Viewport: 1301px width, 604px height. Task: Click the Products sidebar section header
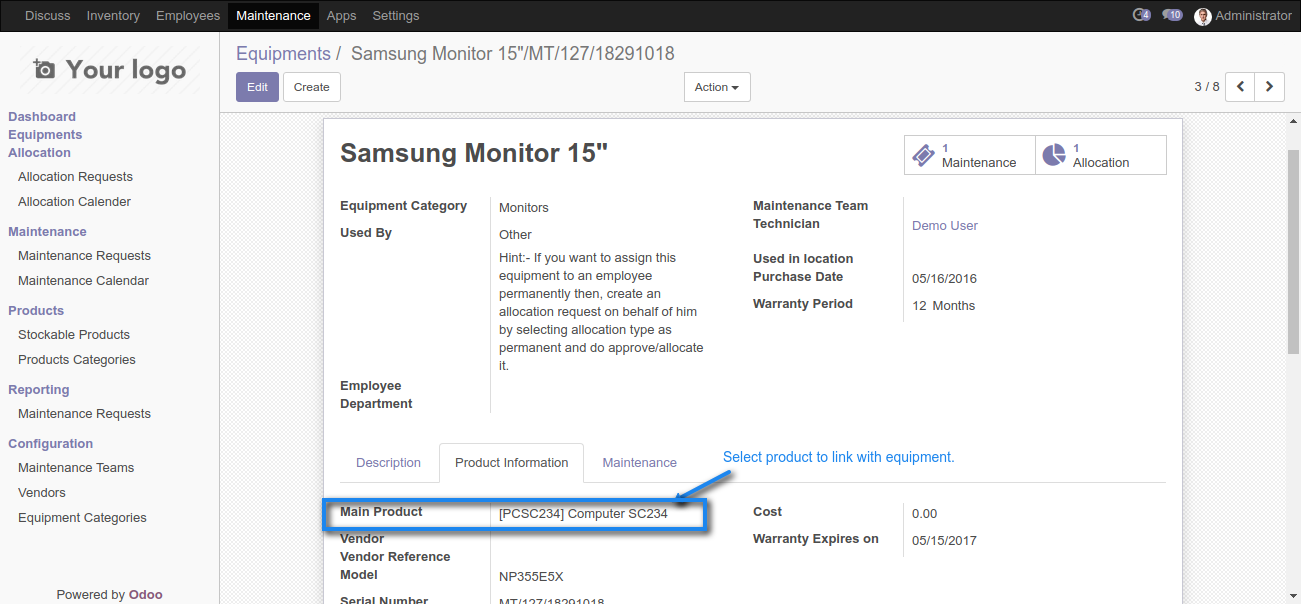pos(36,311)
